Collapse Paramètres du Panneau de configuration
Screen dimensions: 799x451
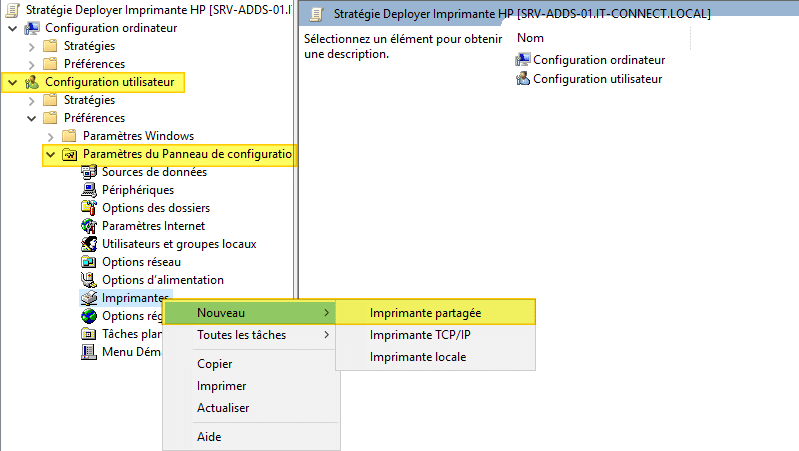(50, 155)
